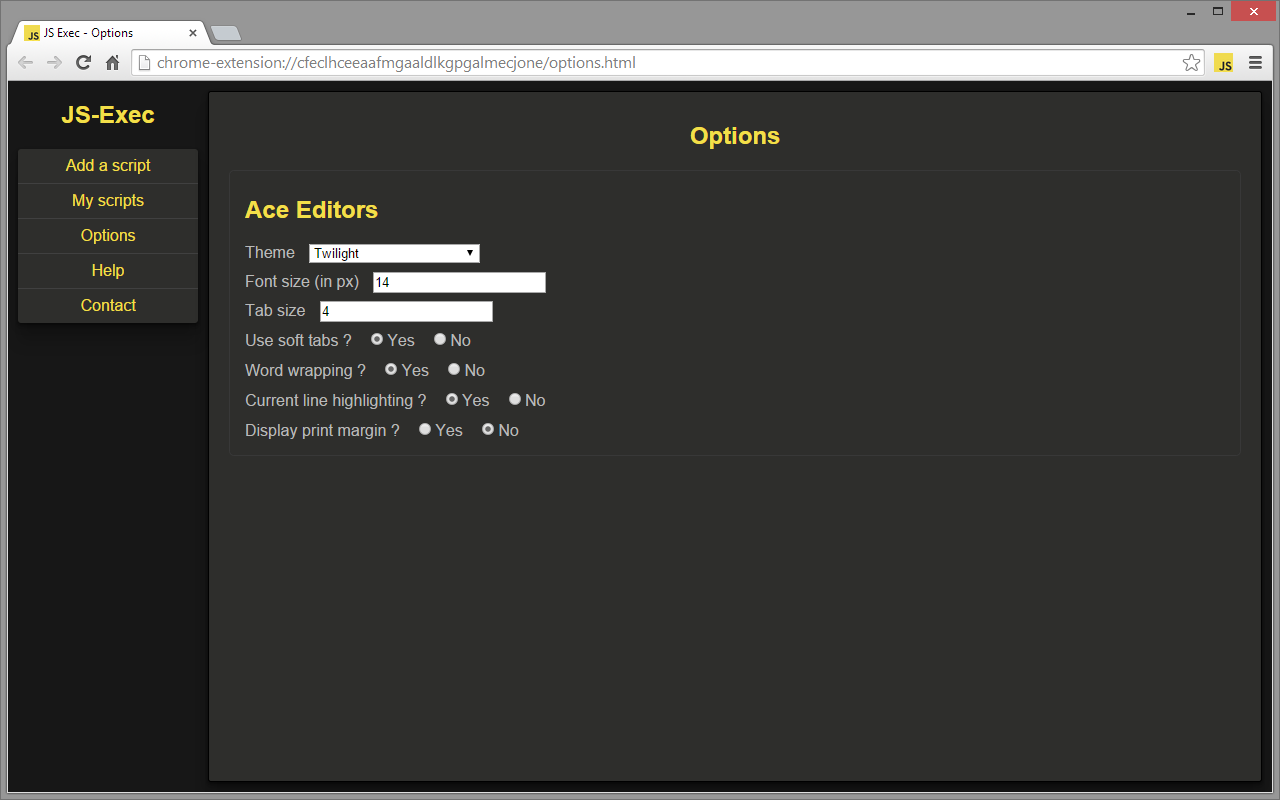The image size is (1280, 800).
Task: Select Yes for Display print margin
Action: [x=425, y=429]
